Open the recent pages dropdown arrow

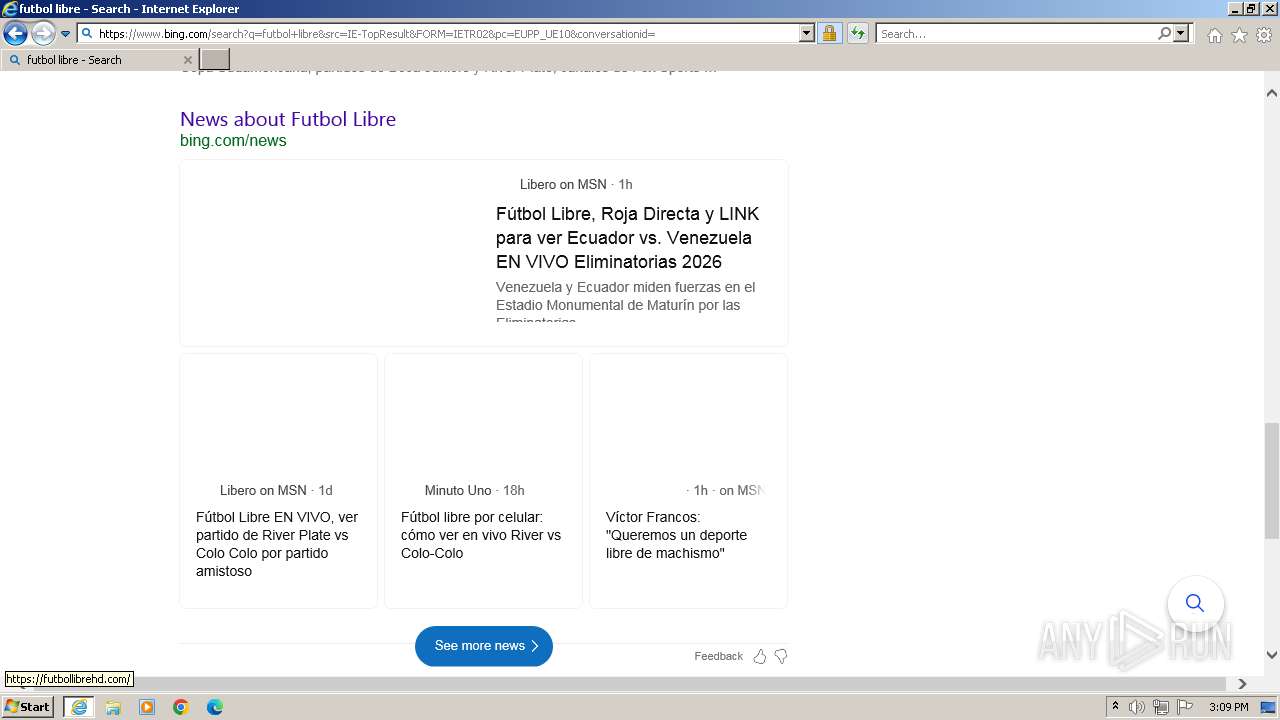pos(65,34)
